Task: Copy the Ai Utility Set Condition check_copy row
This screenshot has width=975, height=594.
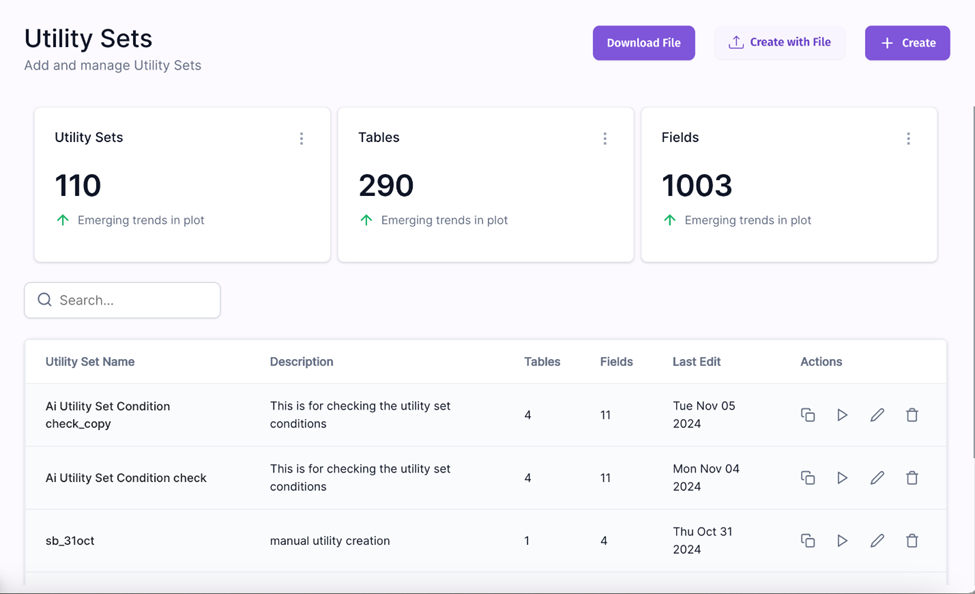Action: point(808,415)
